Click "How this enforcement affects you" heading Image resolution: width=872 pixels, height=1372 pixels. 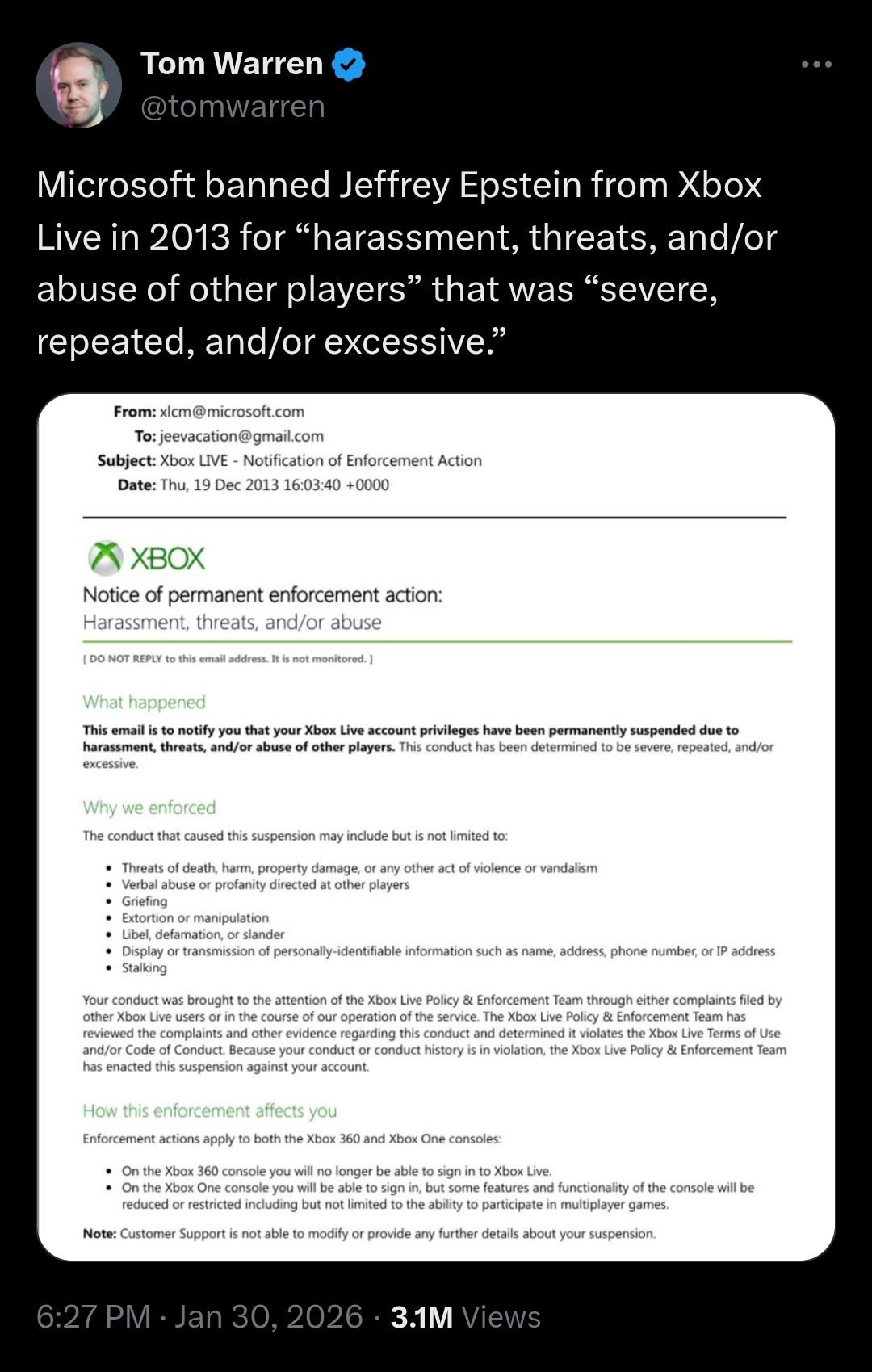tap(210, 1110)
